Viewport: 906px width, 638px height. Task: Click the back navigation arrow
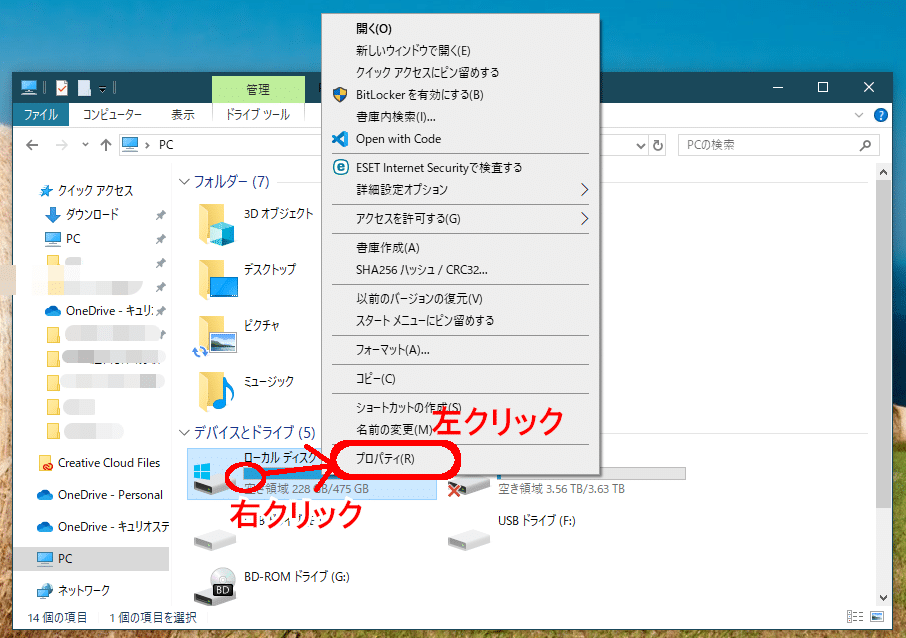coord(32,145)
